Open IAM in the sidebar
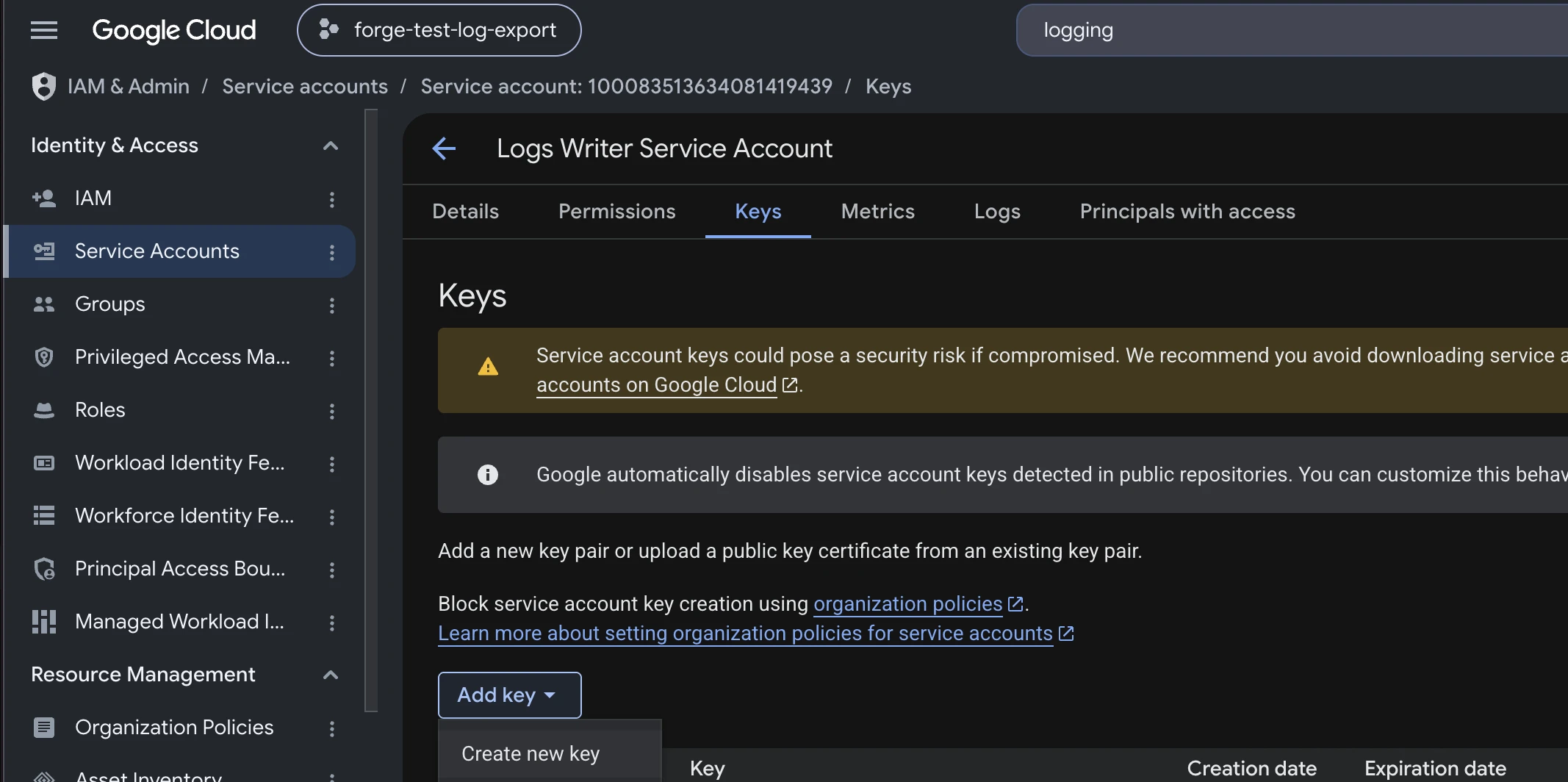1568x782 pixels. (x=179, y=198)
